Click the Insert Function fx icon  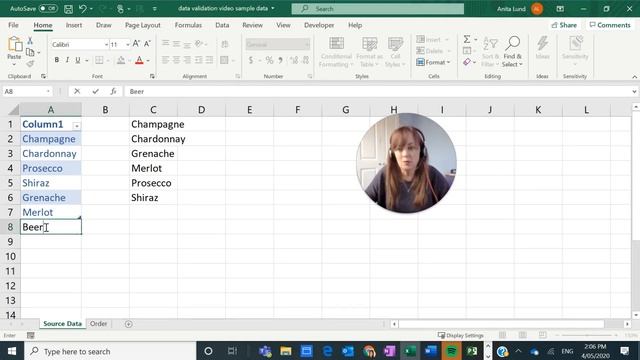(113, 91)
